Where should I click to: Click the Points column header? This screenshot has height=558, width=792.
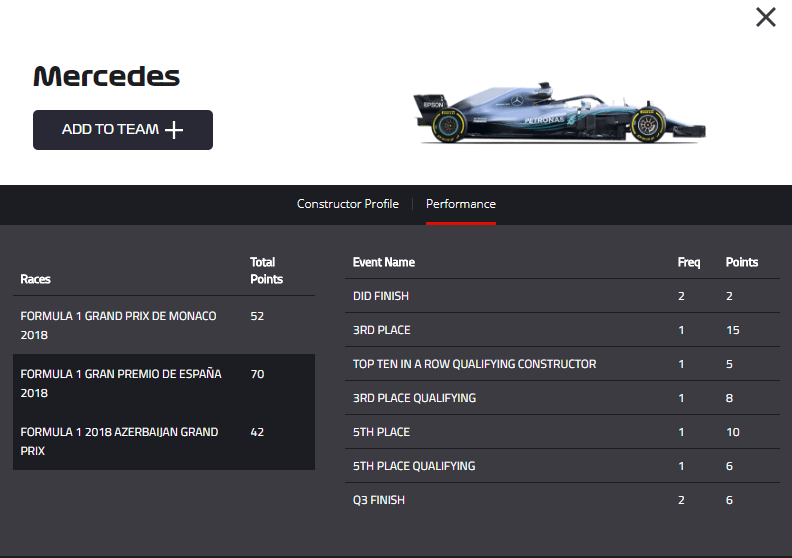click(x=741, y=262)
